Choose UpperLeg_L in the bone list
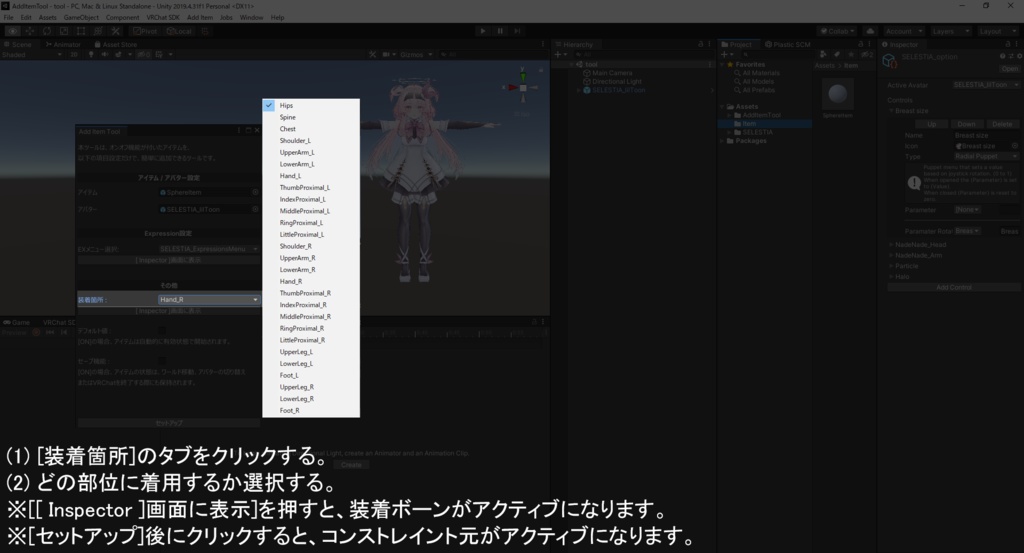The image size is (1024, 553). click(x=311, y=352)
